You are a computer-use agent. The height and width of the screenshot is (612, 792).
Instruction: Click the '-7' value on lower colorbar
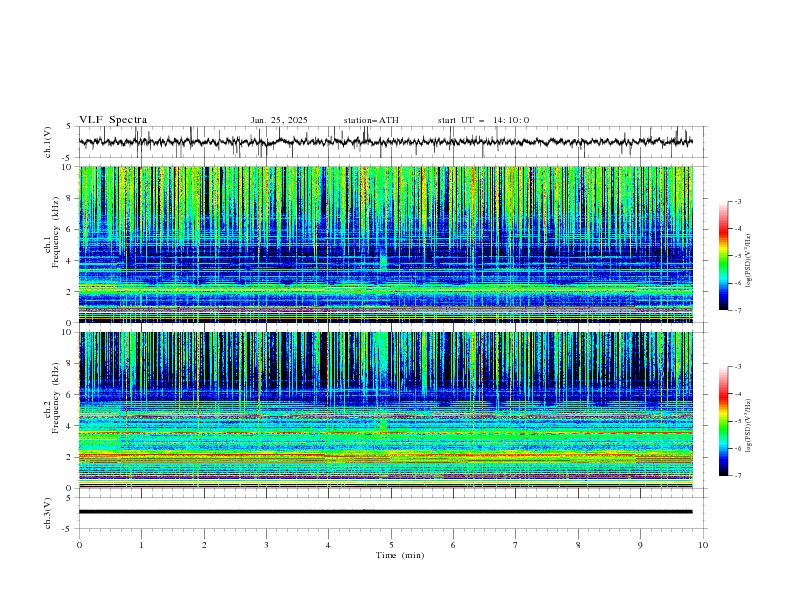pos(737,476)
